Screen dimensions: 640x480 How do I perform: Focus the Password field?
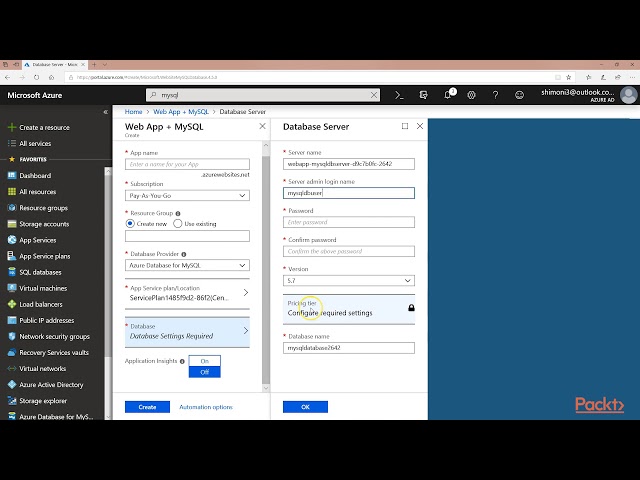[x=349, y=222]
